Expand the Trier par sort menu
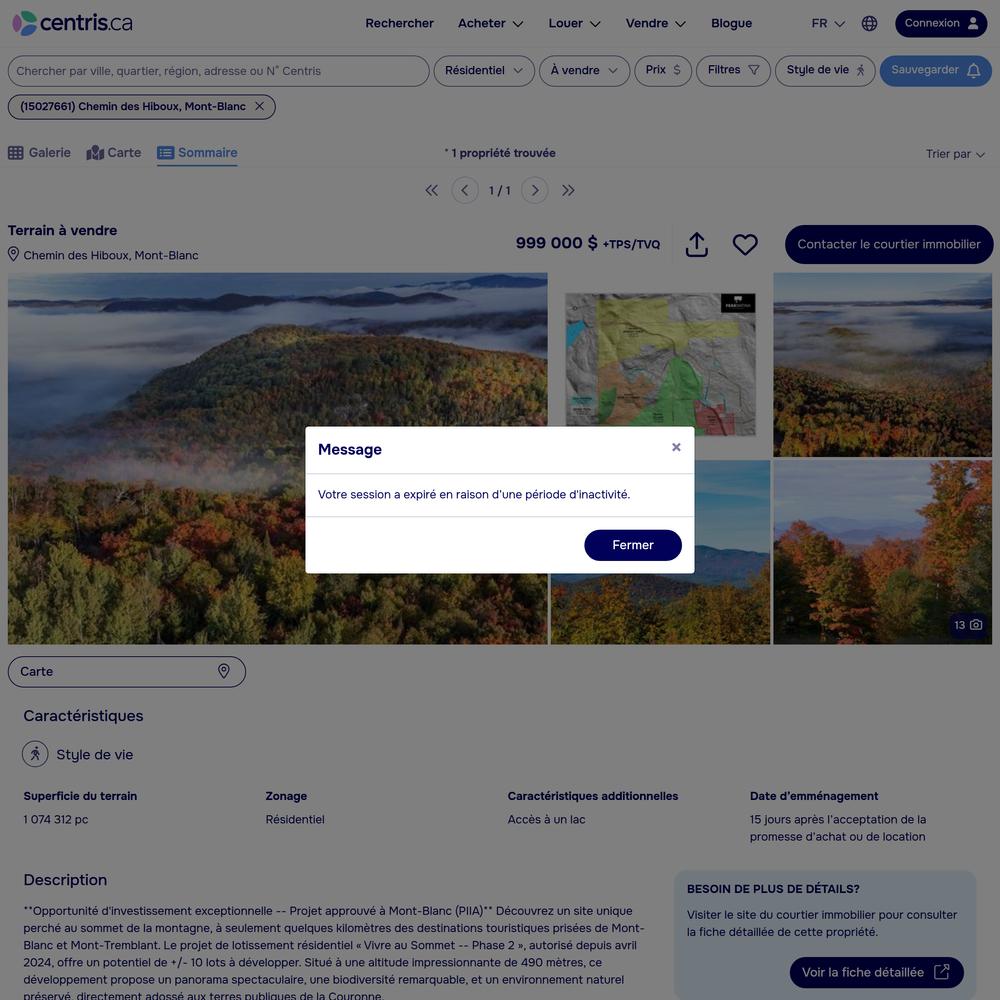 955,154
